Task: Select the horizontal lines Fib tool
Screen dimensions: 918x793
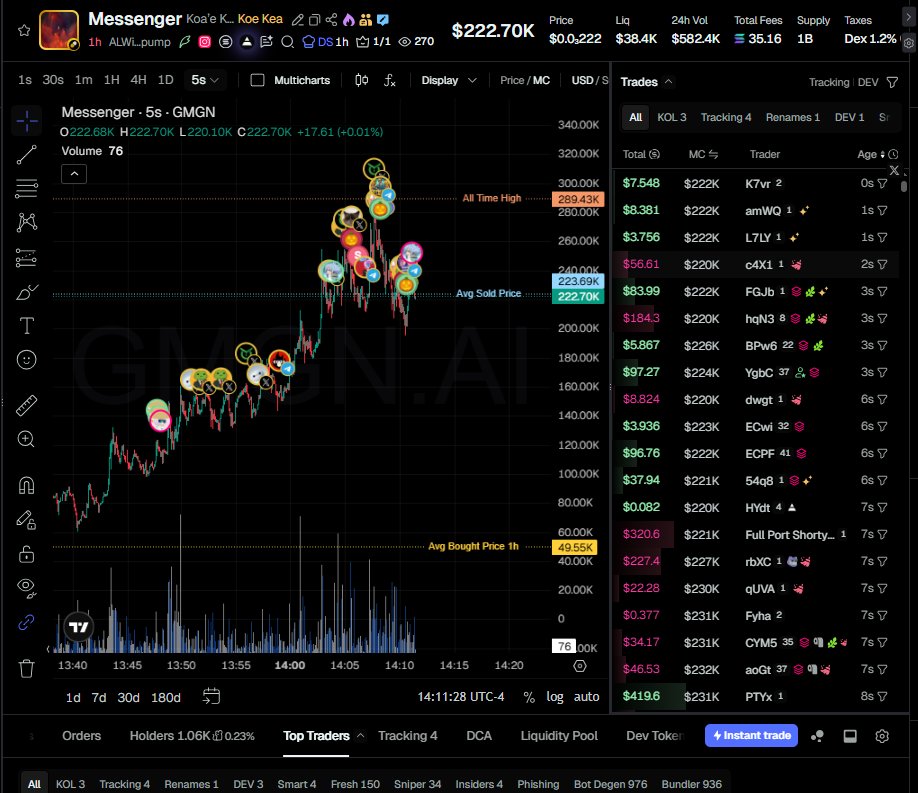Action: pyautogui.click(x=26, y=189)
